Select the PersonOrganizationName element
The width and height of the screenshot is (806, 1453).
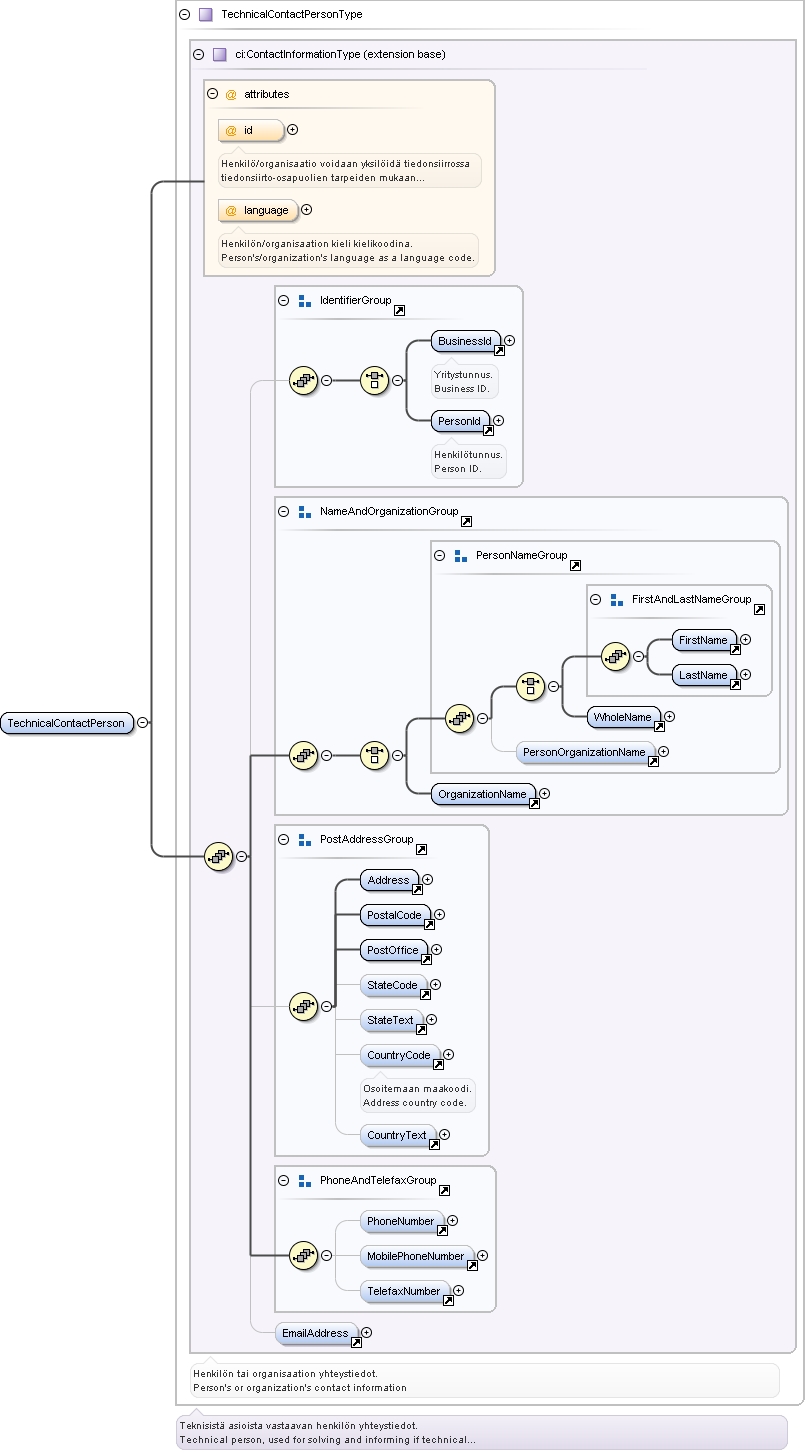[x=586, y=752]
